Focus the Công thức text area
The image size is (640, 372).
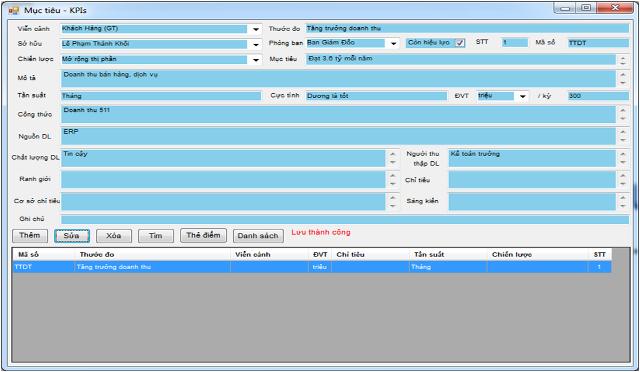coord(338,114)
